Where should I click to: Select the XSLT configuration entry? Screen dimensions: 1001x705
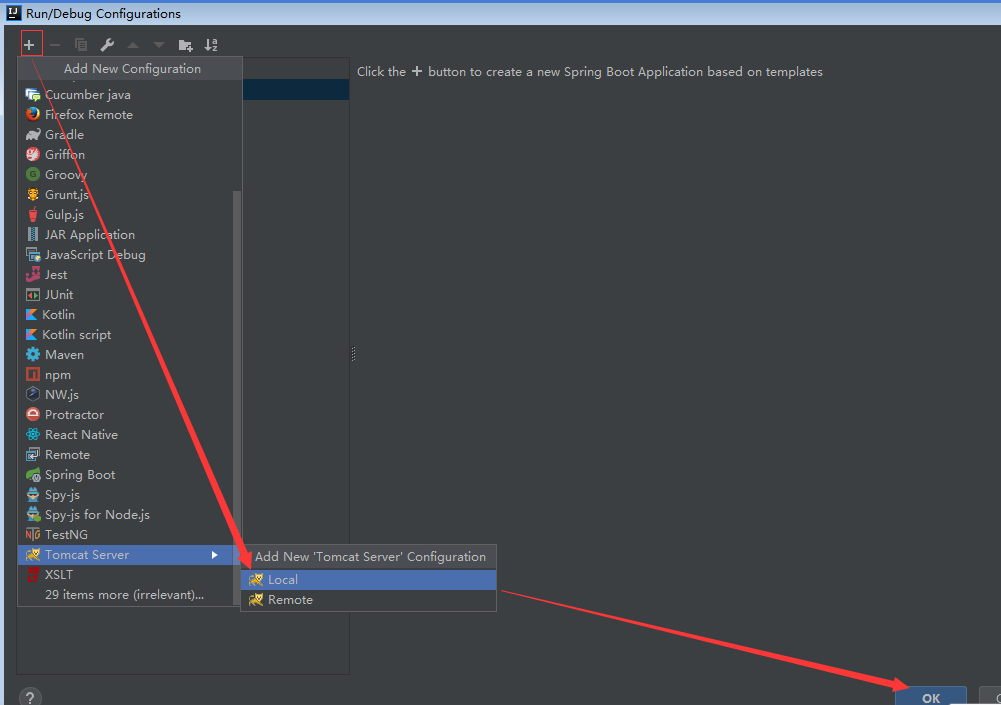[x=126, y=575]
